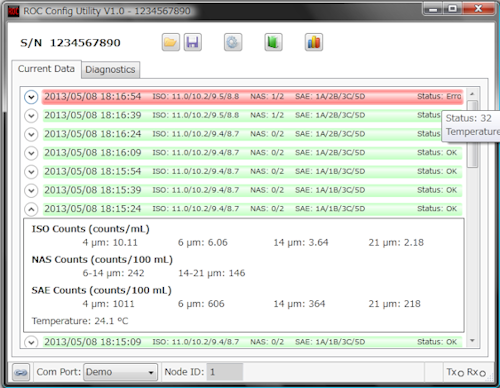Collapse the expanded 18:15:24 record
This screenshot has width=500, height=388.
[31, 209]
